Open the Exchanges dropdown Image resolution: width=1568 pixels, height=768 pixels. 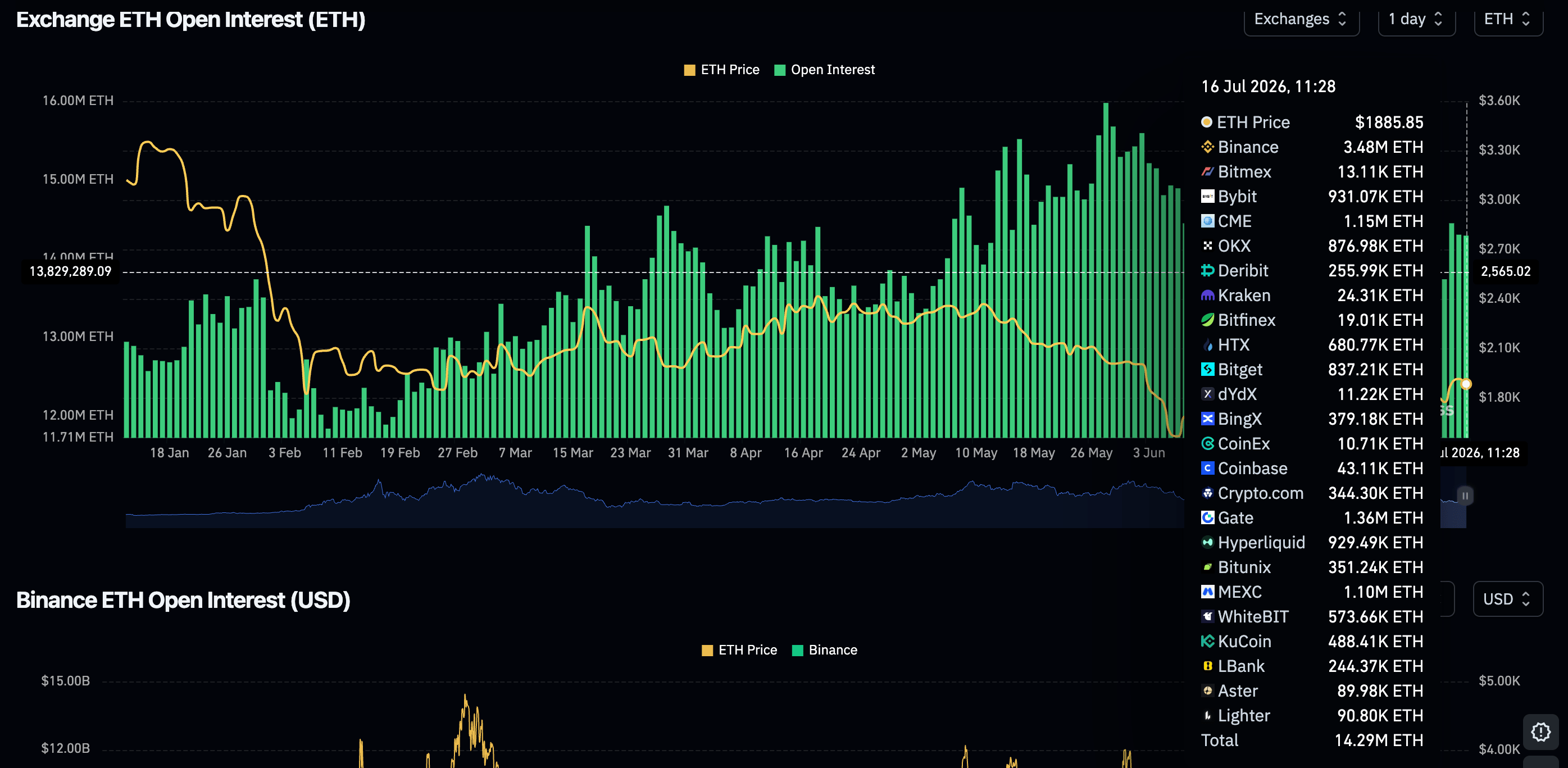[1301, 20]
